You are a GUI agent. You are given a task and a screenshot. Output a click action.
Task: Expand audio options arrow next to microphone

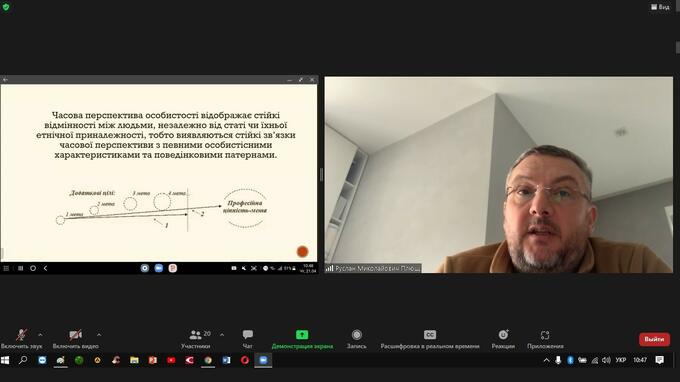(40, 335)
